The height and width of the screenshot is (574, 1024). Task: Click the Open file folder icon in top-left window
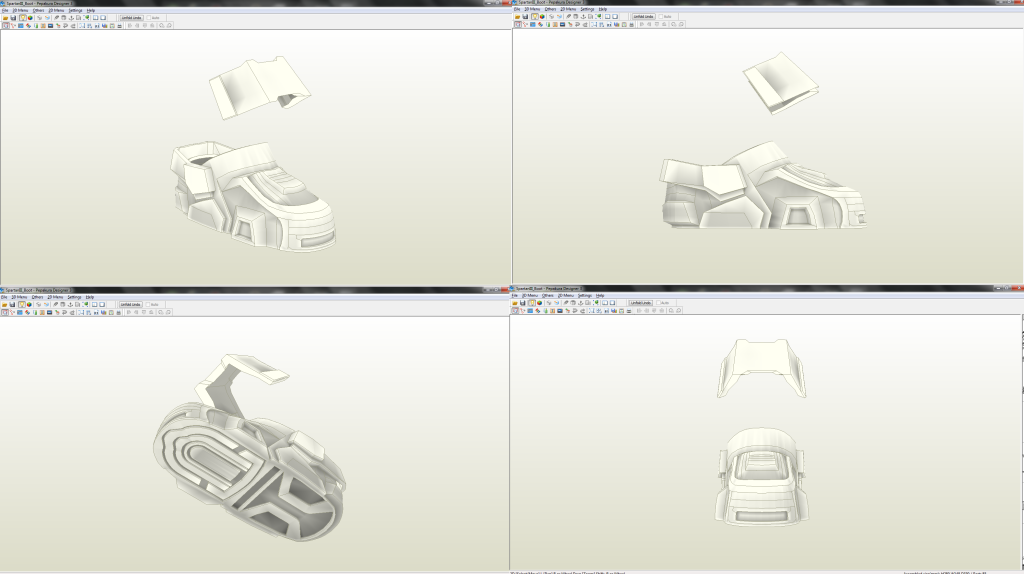[x=5, y=17]
